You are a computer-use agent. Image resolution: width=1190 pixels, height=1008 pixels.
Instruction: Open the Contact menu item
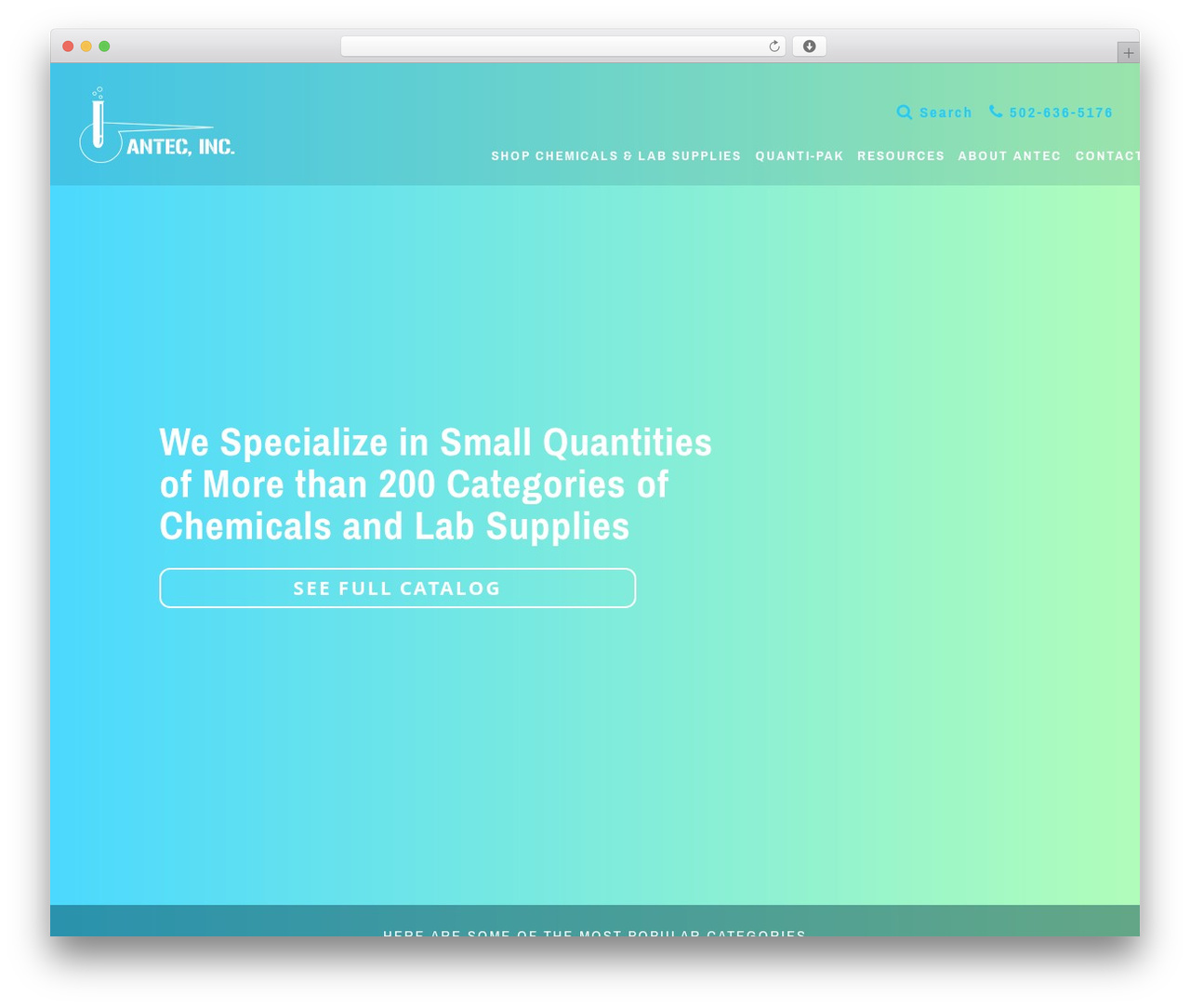coord(1107,156)
